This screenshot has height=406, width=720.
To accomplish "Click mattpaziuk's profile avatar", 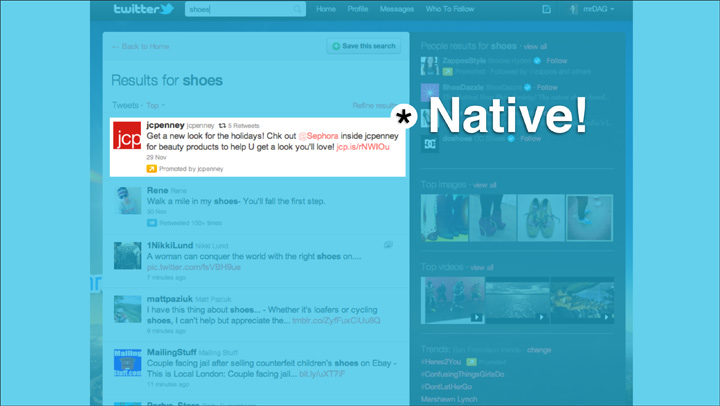I will [x=128, y=309].
